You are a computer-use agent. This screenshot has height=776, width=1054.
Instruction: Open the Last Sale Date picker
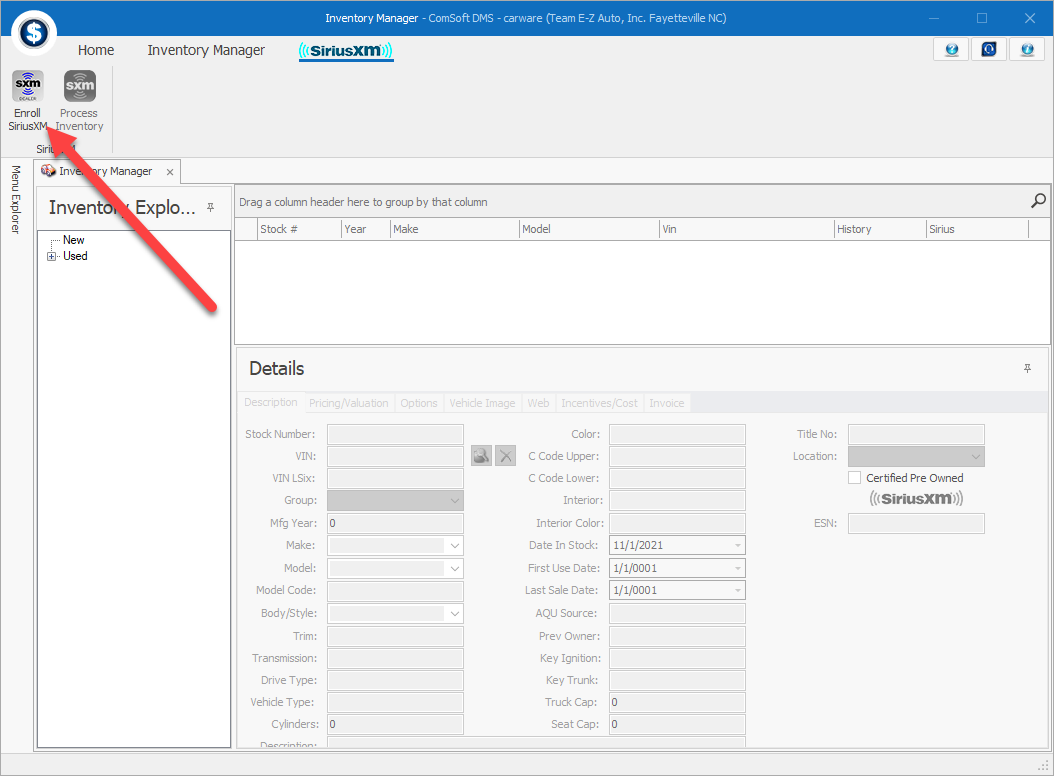pos(737,590)
